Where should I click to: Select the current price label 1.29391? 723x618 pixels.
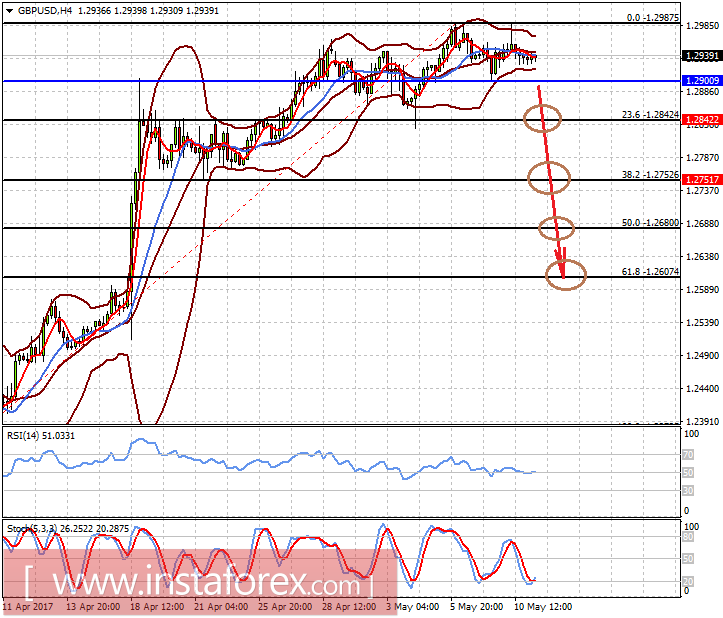point(701,56)
